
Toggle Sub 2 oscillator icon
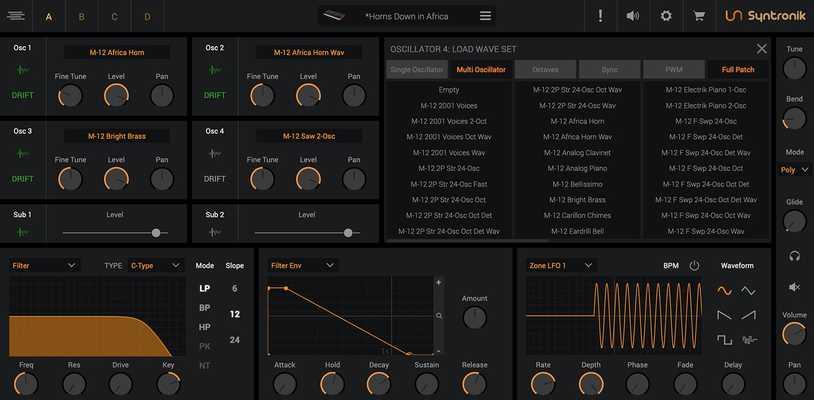point(214,232)
